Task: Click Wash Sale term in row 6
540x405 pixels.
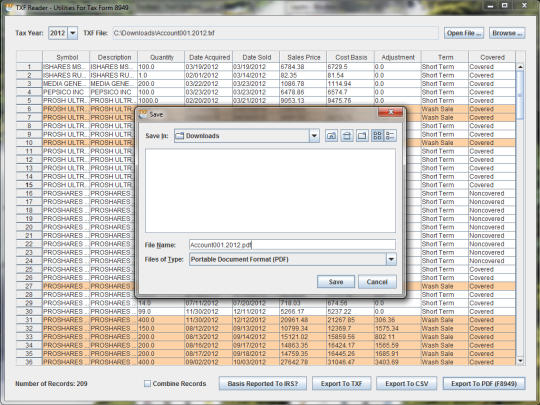Action: pos(445,109)
